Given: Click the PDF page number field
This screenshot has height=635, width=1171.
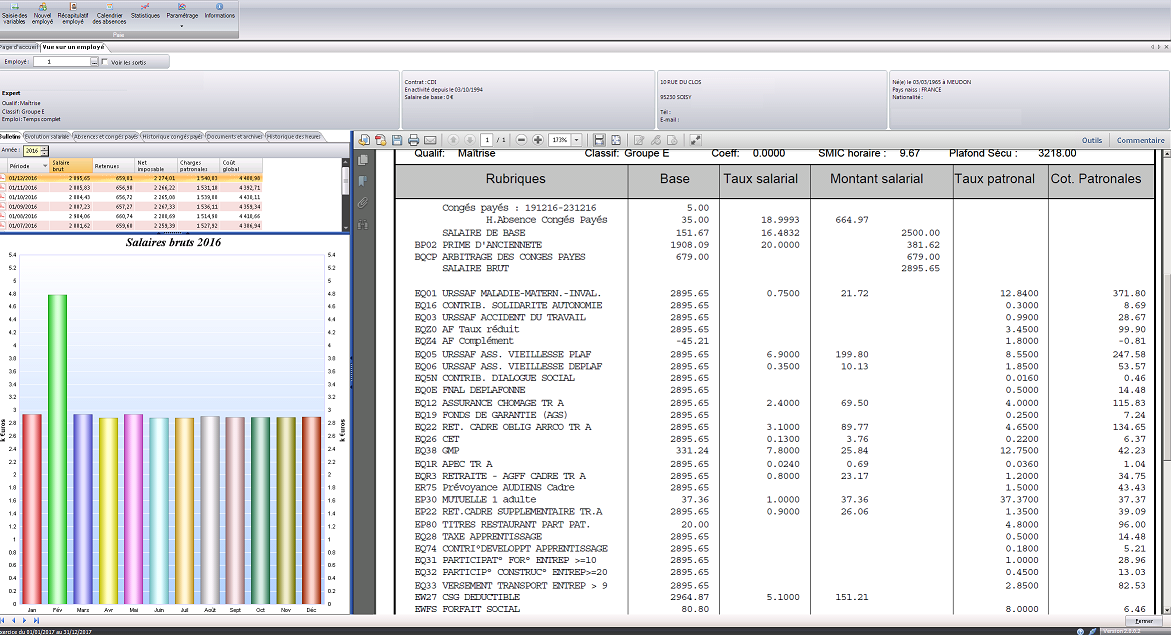Looking at the screenshot, I should [x=487, y=140].
